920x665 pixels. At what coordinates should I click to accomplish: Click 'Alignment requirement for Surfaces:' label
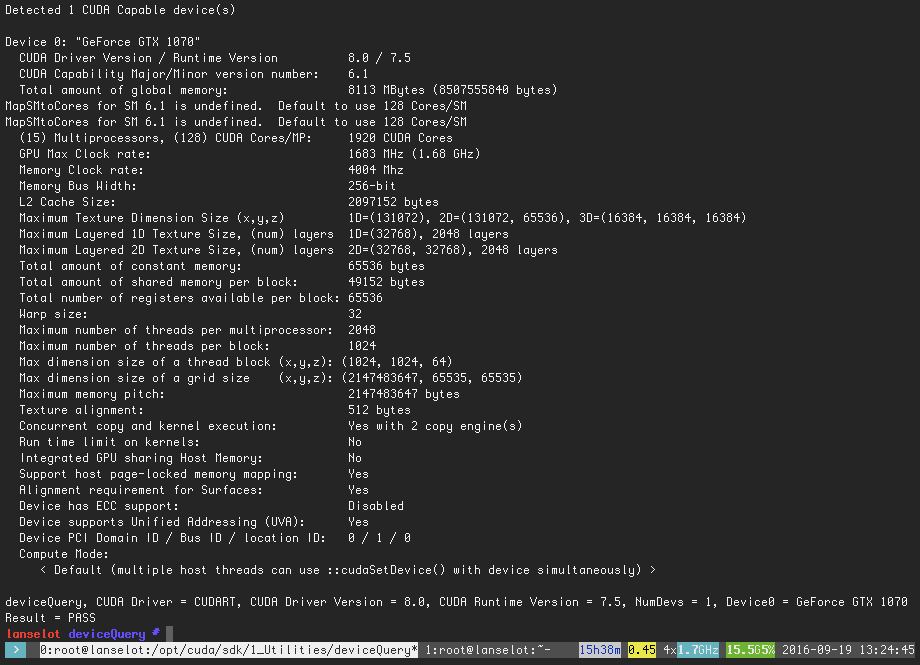(x=141, y=490)
